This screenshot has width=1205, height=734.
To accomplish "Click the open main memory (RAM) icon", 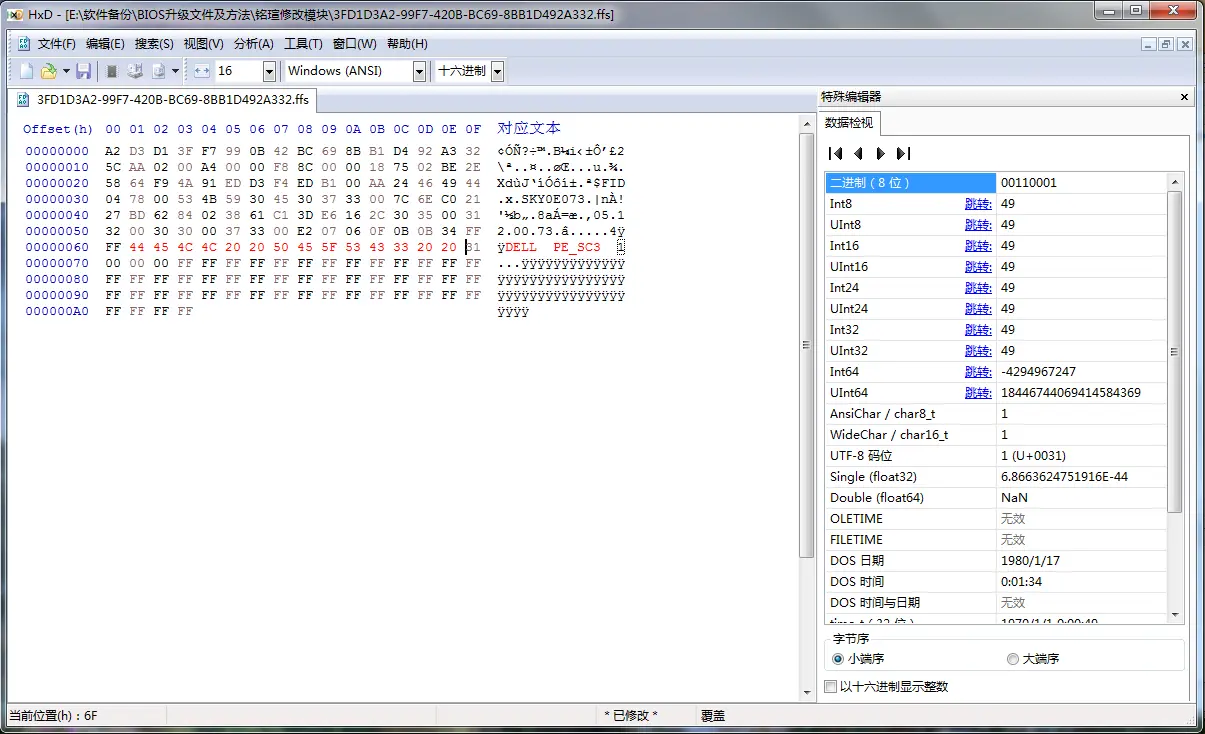I will click(112, 71).
